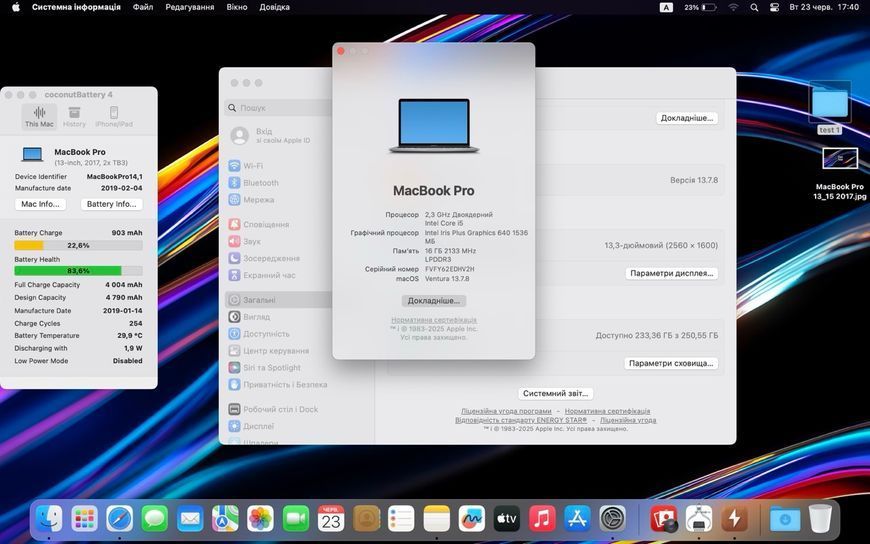Click Battery Info... button in coconutBattery
This screenshot has width=870, height=544.
pyautogui.click(x=112, y=204)
